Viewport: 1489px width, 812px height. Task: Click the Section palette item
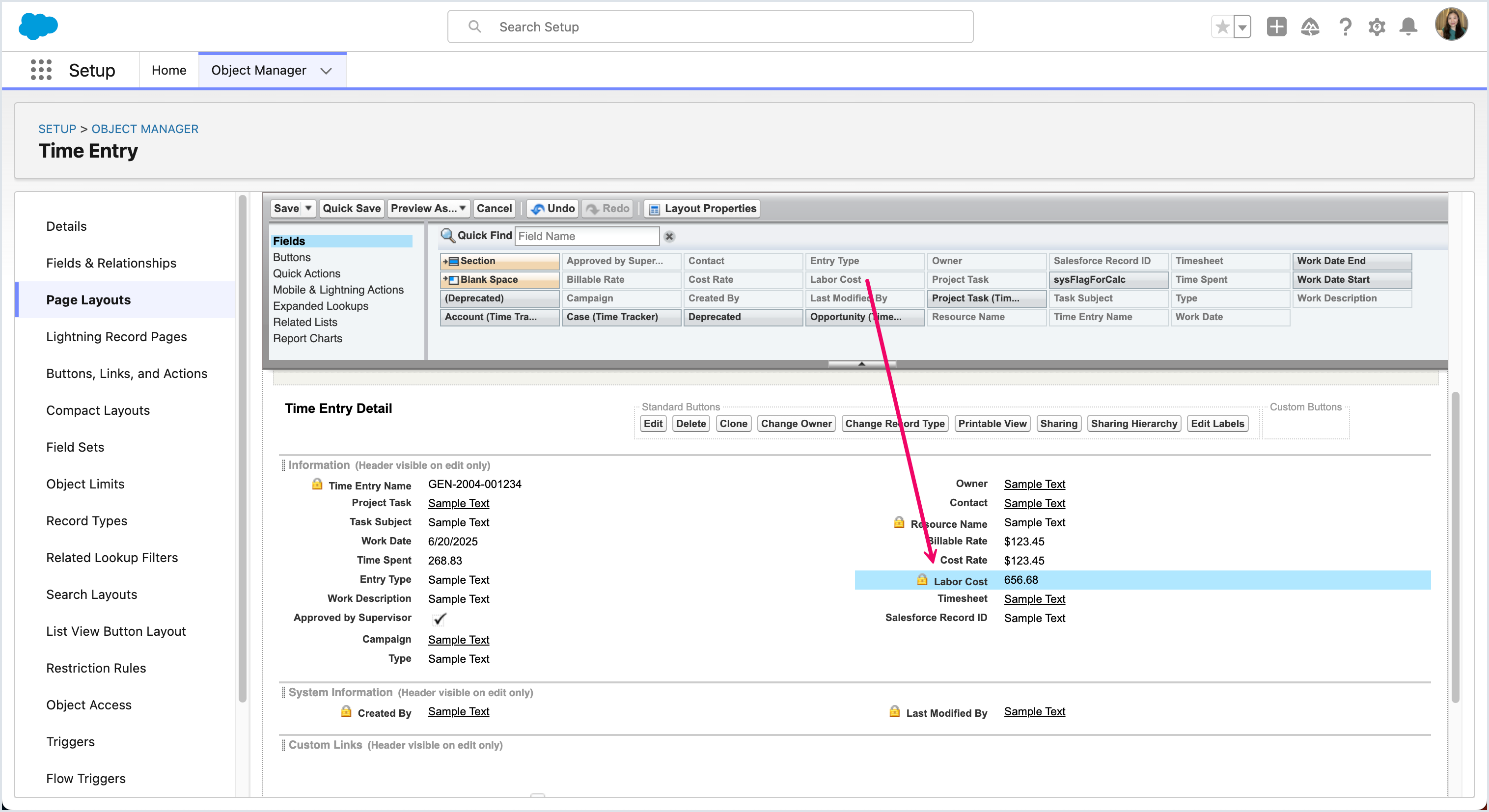(499, 261)
